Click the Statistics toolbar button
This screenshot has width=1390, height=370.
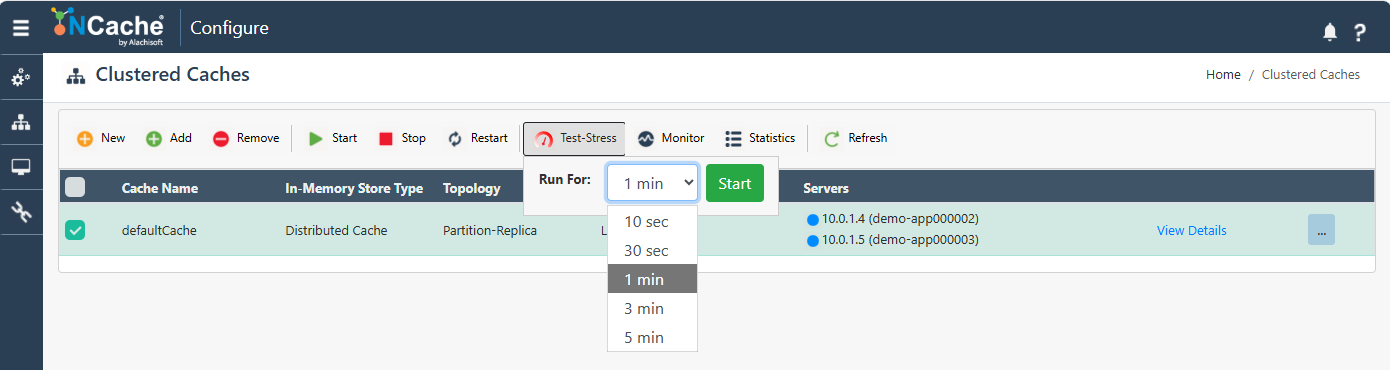click(x=760, y=138)
